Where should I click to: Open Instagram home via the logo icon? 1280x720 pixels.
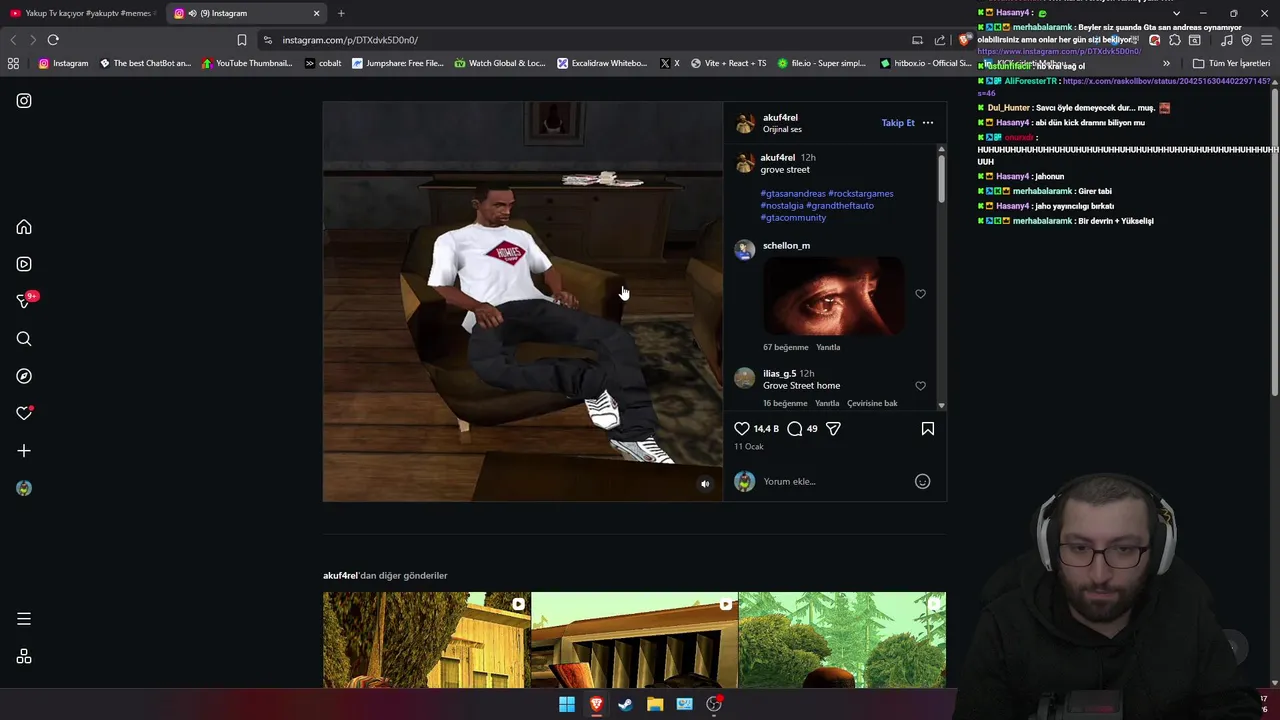pos(24,101)
